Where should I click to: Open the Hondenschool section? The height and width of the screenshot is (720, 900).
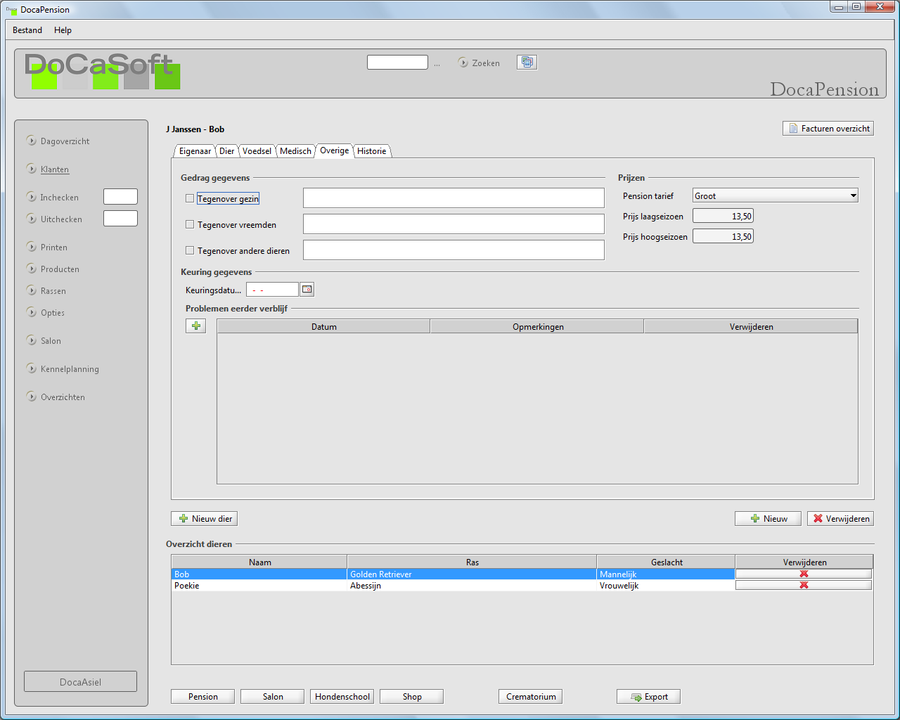click(342, 696)
